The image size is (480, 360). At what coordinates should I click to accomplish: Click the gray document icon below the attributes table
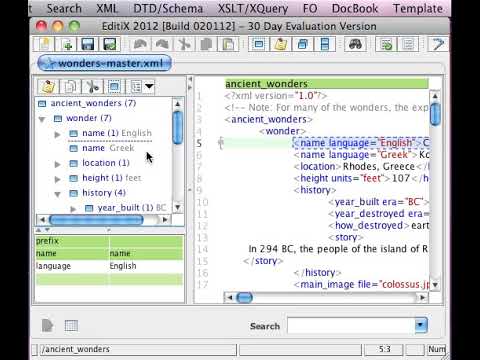tap(47, 325)
